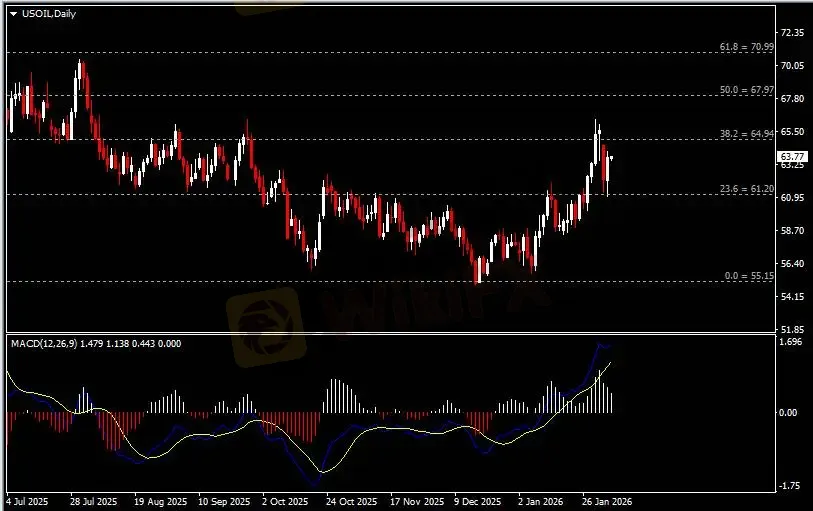Click the 4 Jul 2025 date label
This screenshot has height=511, width=813.
tap(28, 500)
